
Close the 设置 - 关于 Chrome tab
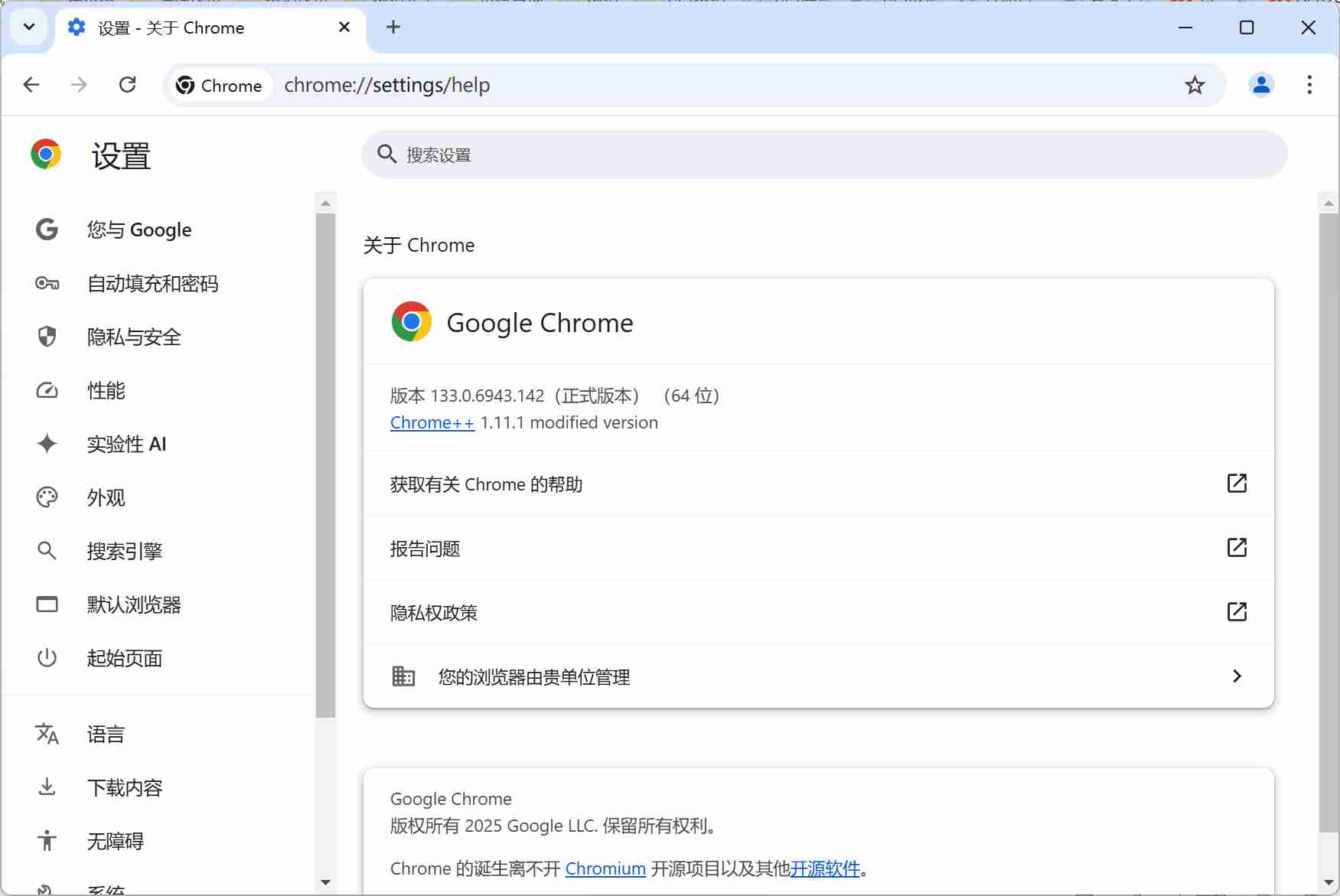pos(344,28)
